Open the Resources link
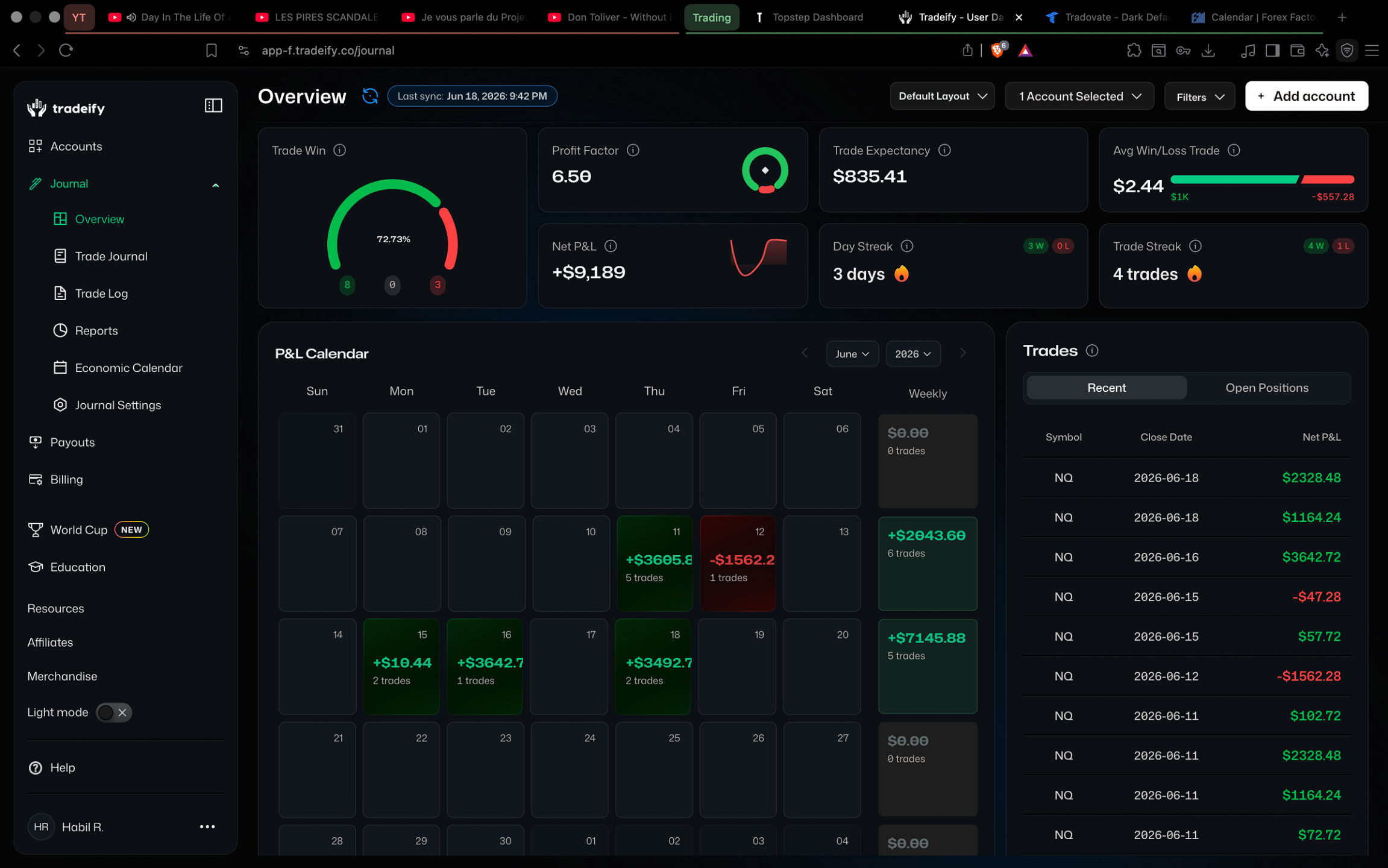 pos(55,609)
